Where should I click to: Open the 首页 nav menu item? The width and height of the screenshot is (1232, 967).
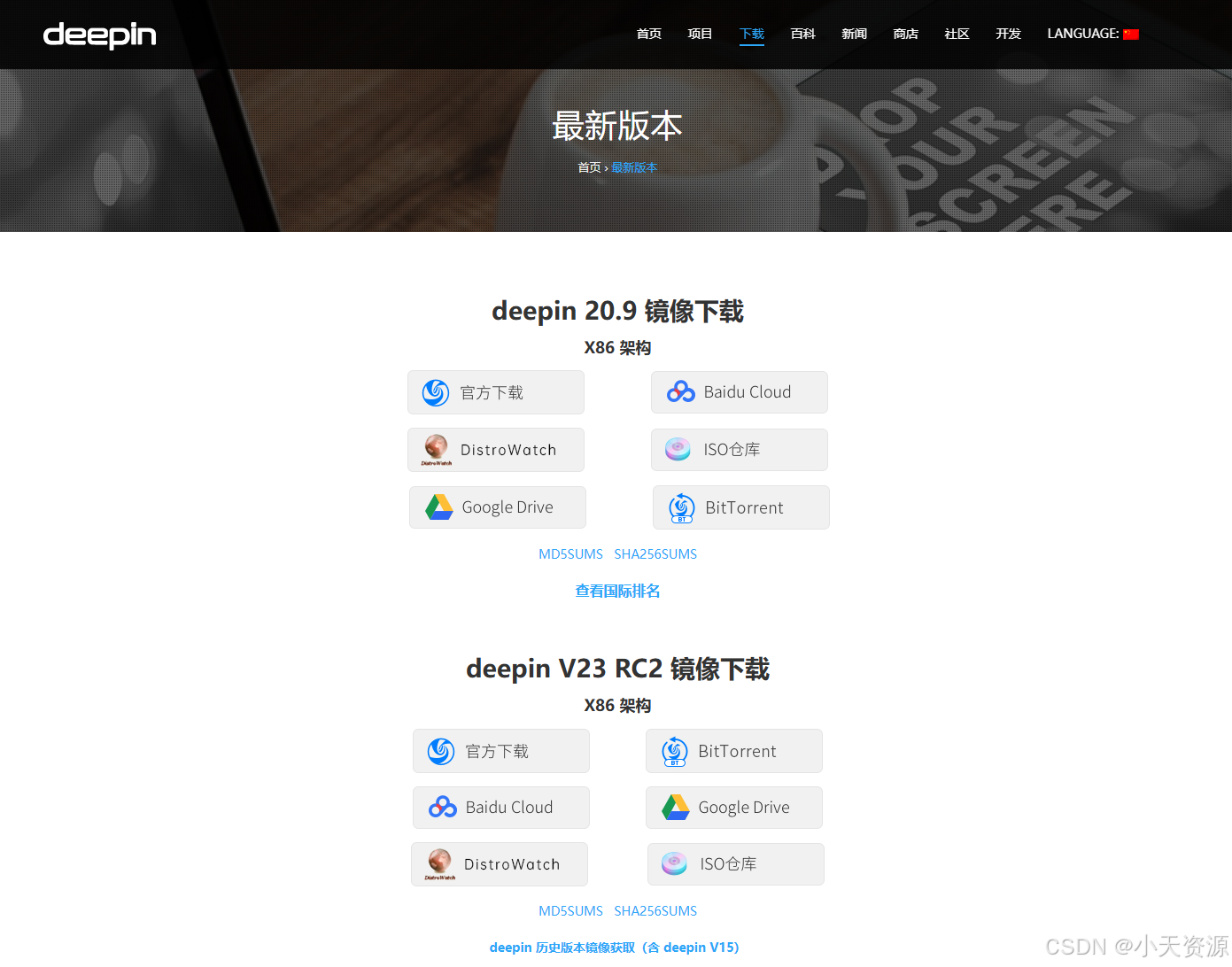649,34
